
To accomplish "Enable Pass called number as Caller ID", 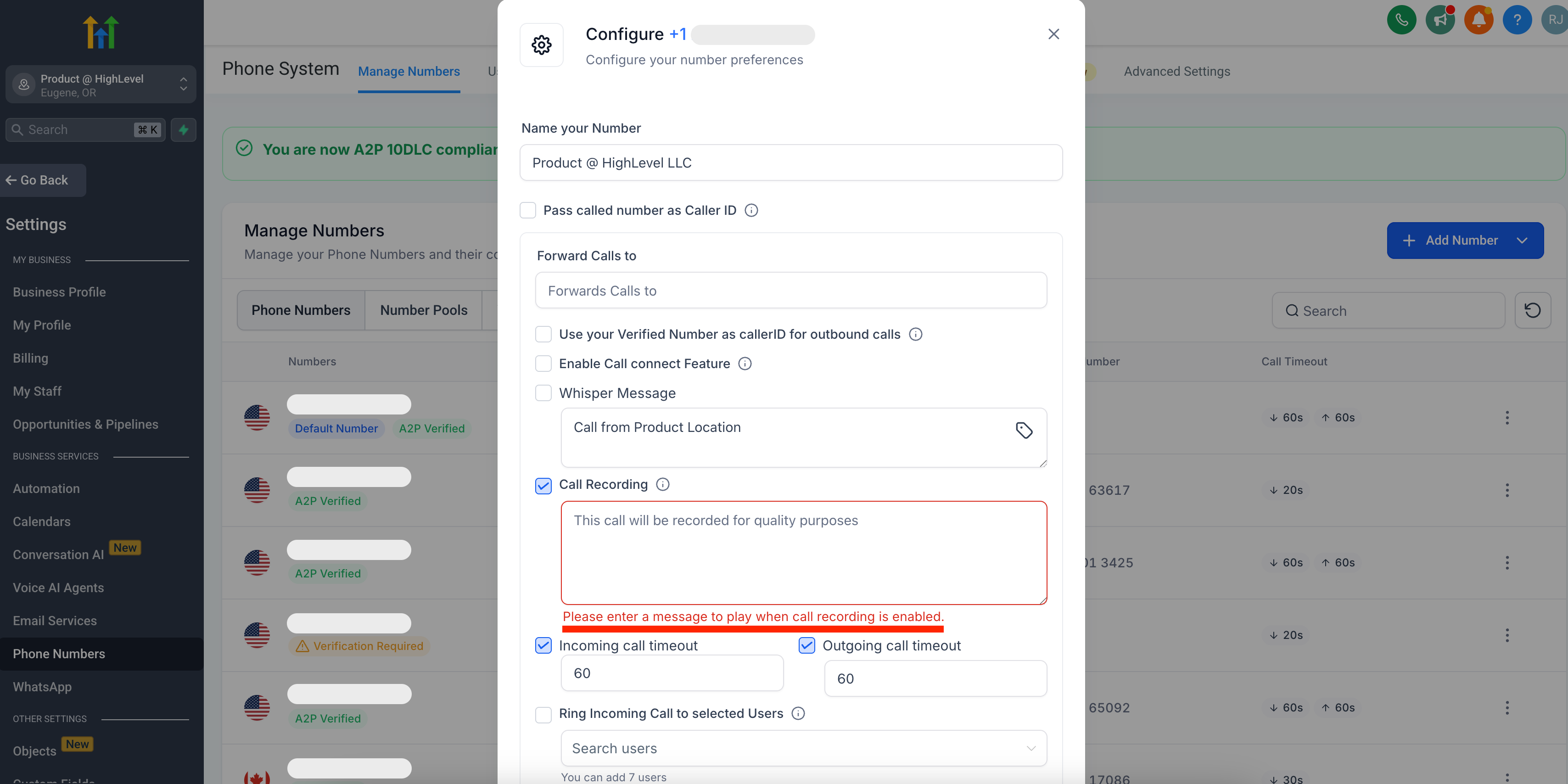I will point(528,211).
